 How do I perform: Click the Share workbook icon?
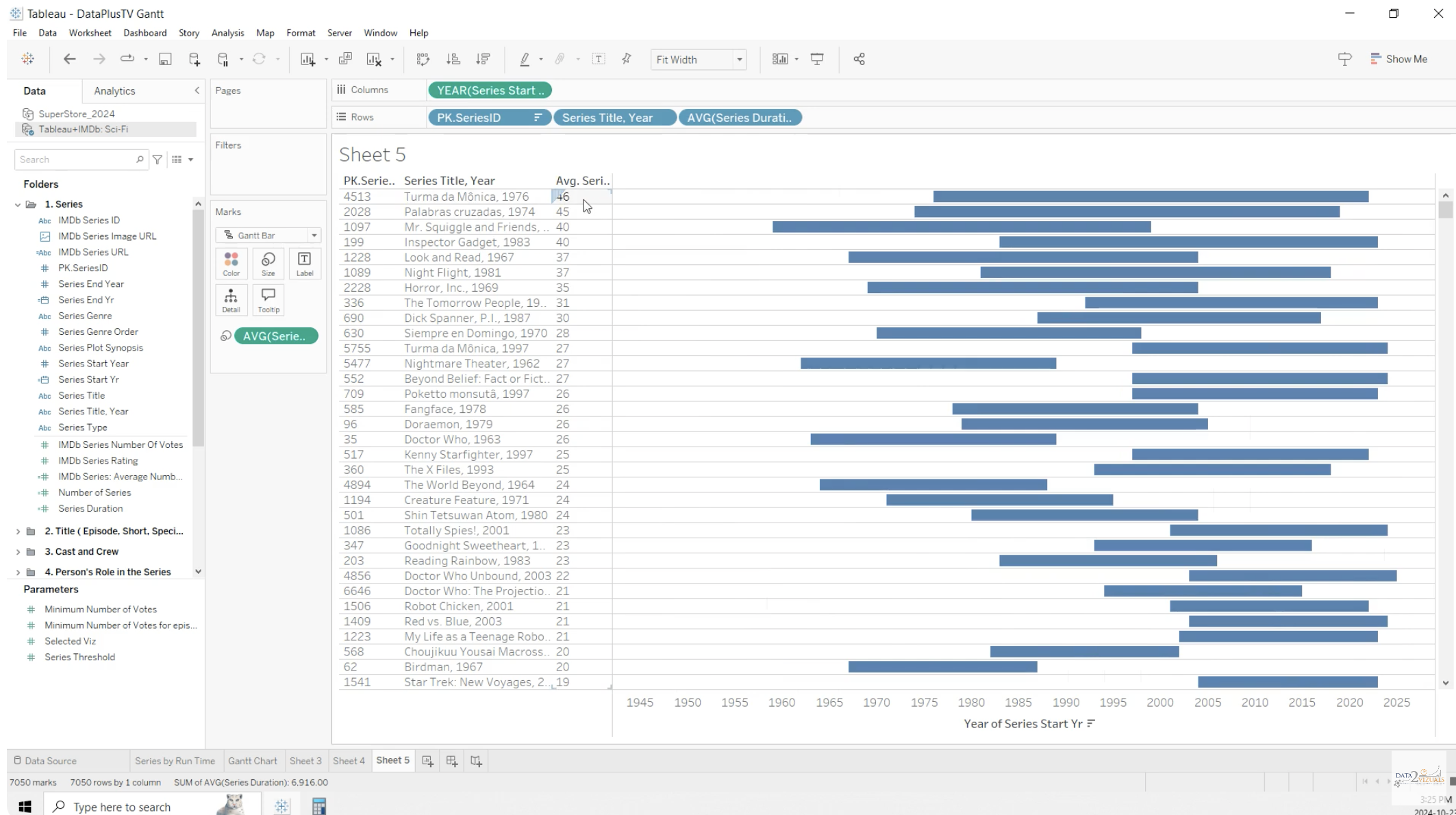[859, 60]
